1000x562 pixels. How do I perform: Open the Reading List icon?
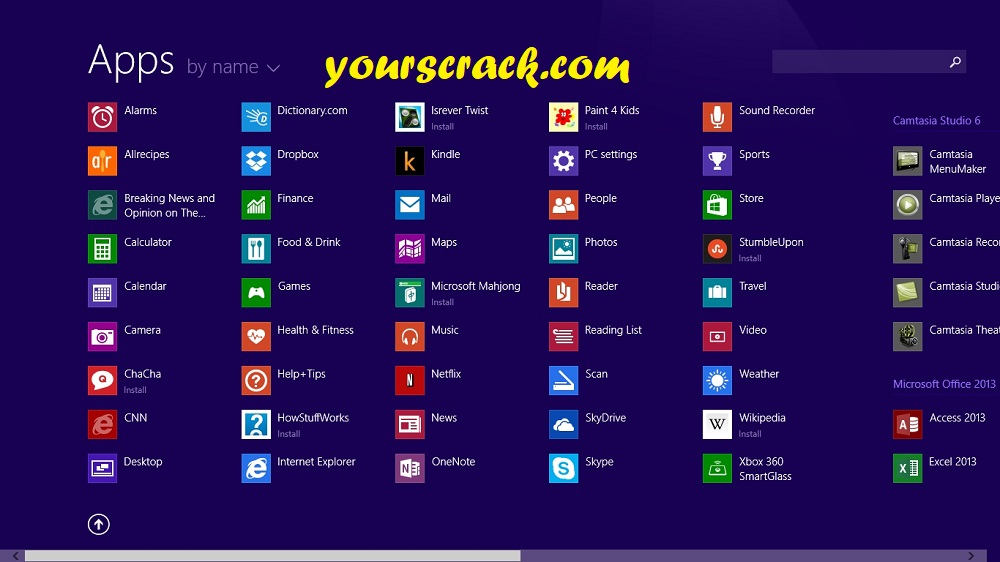click(x=563, y=337)
